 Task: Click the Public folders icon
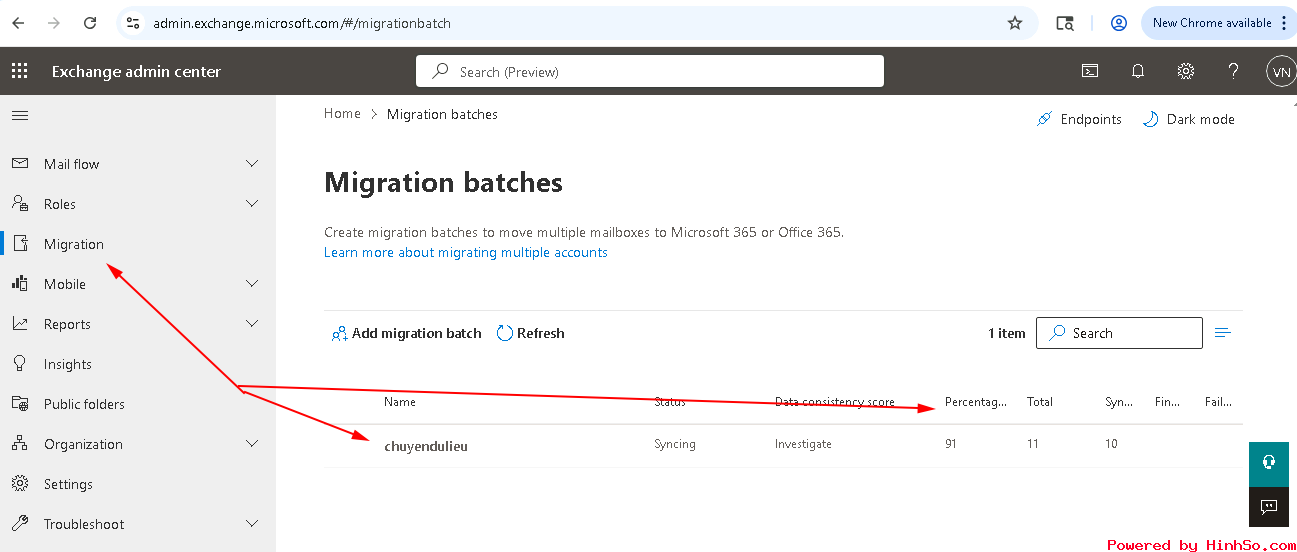point(20,404)
